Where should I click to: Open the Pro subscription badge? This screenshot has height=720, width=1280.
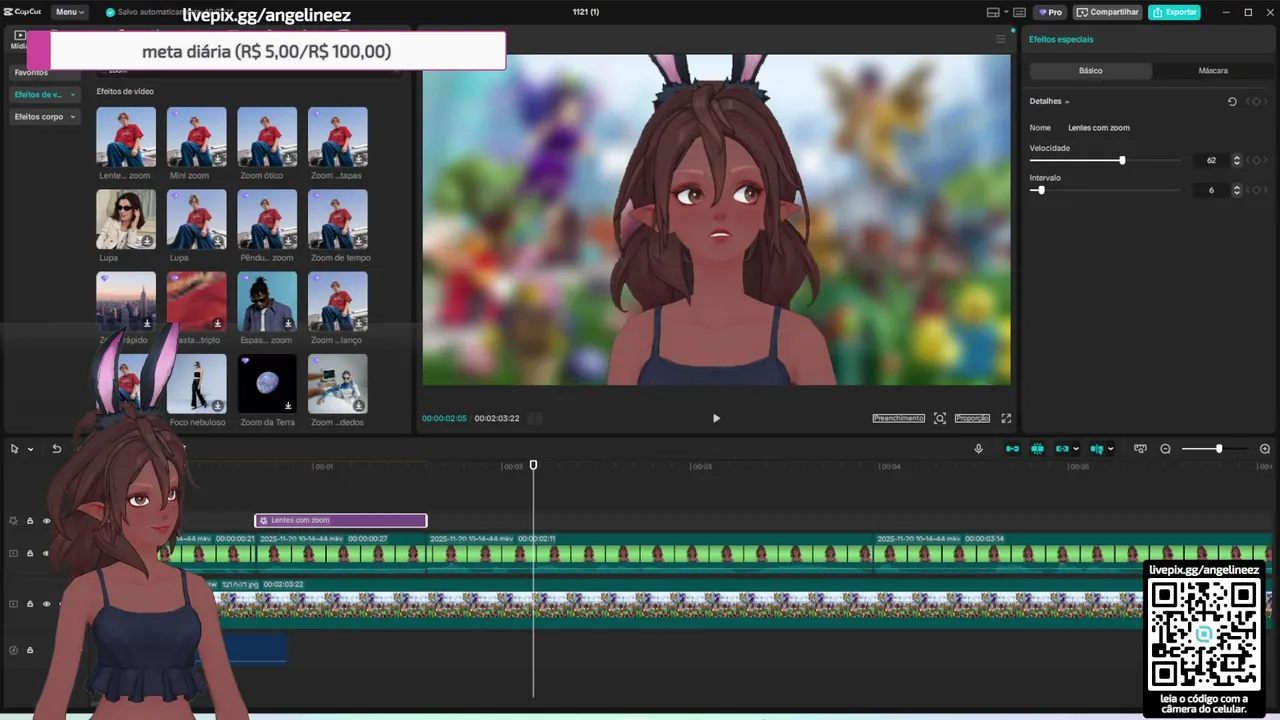pyautogui.click(x=1050, y=12)
